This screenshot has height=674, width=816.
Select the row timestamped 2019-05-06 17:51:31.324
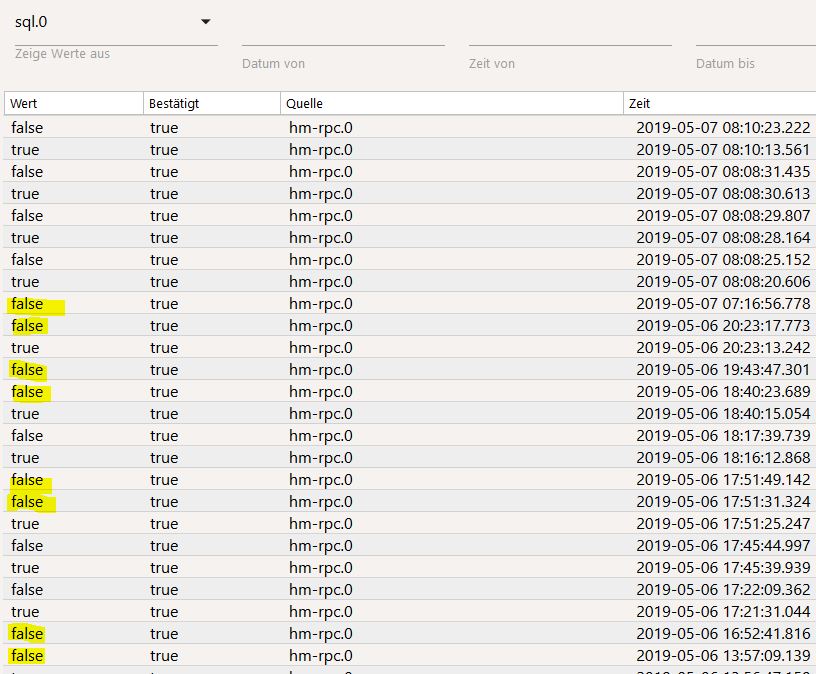coord(408,501)
